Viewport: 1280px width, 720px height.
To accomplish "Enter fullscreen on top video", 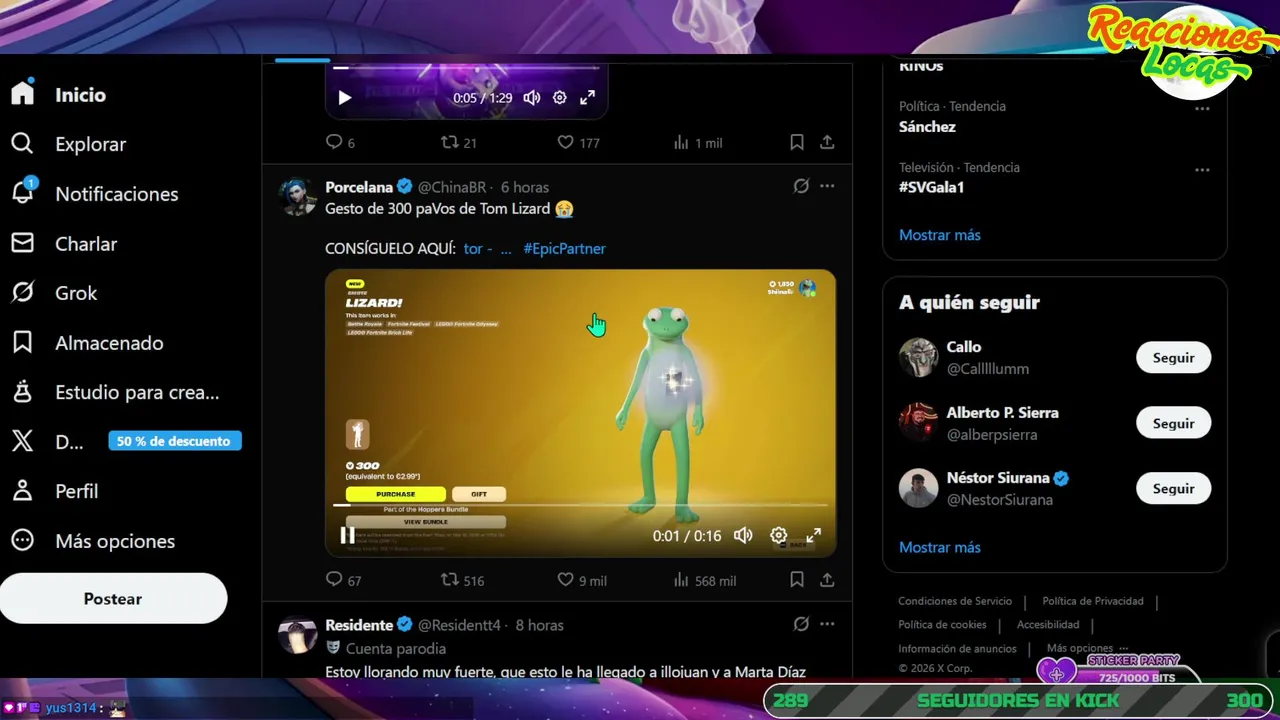I will (x=588, y=98).
